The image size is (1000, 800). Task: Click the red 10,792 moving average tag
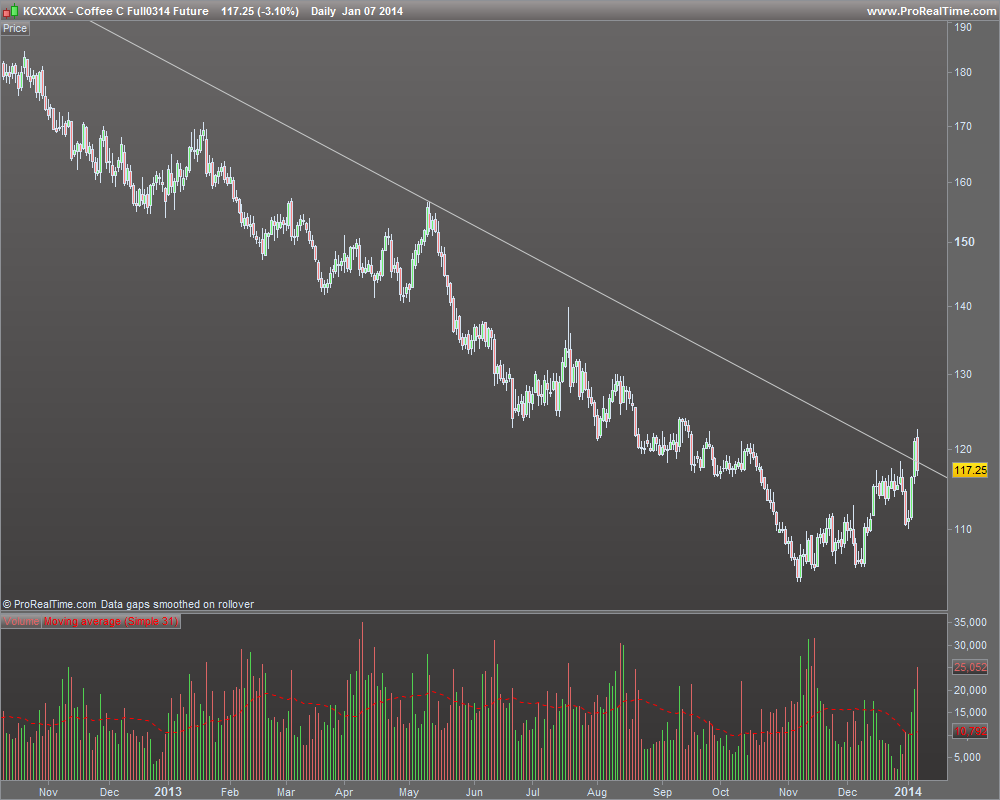click(970, 731)
